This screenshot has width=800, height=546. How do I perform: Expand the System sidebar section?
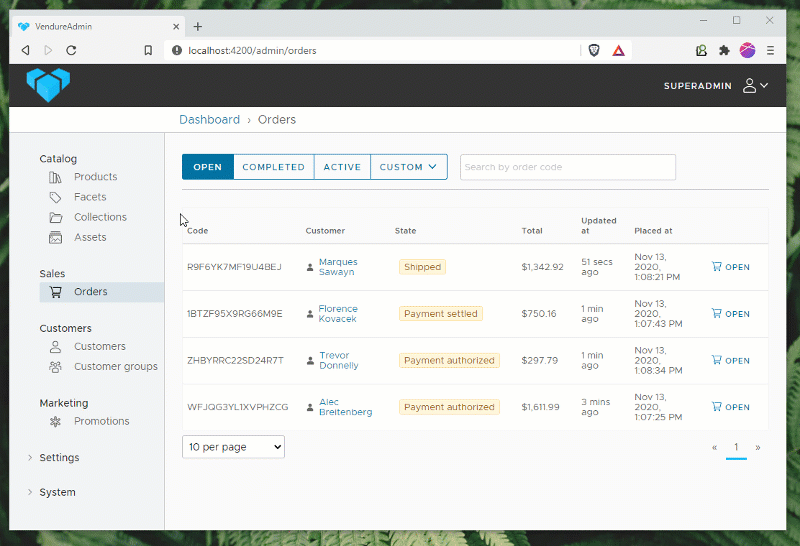pos(56,492)
